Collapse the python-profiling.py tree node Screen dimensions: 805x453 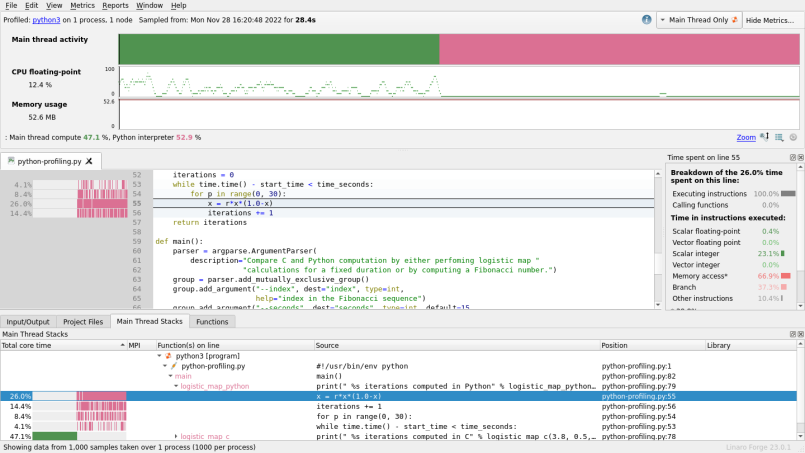pyautogui.click(x=165, y=366)
